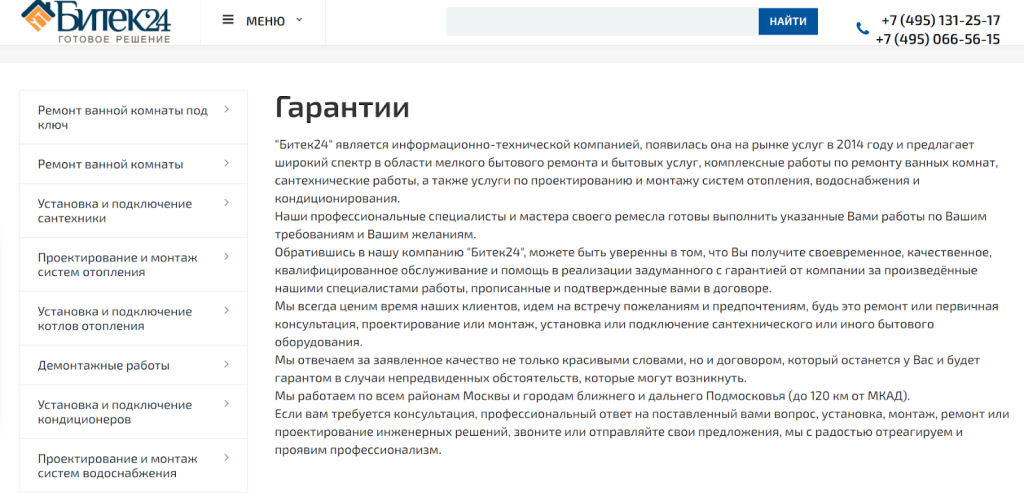
Task: Click the search input field
Action: coord(601,21)
